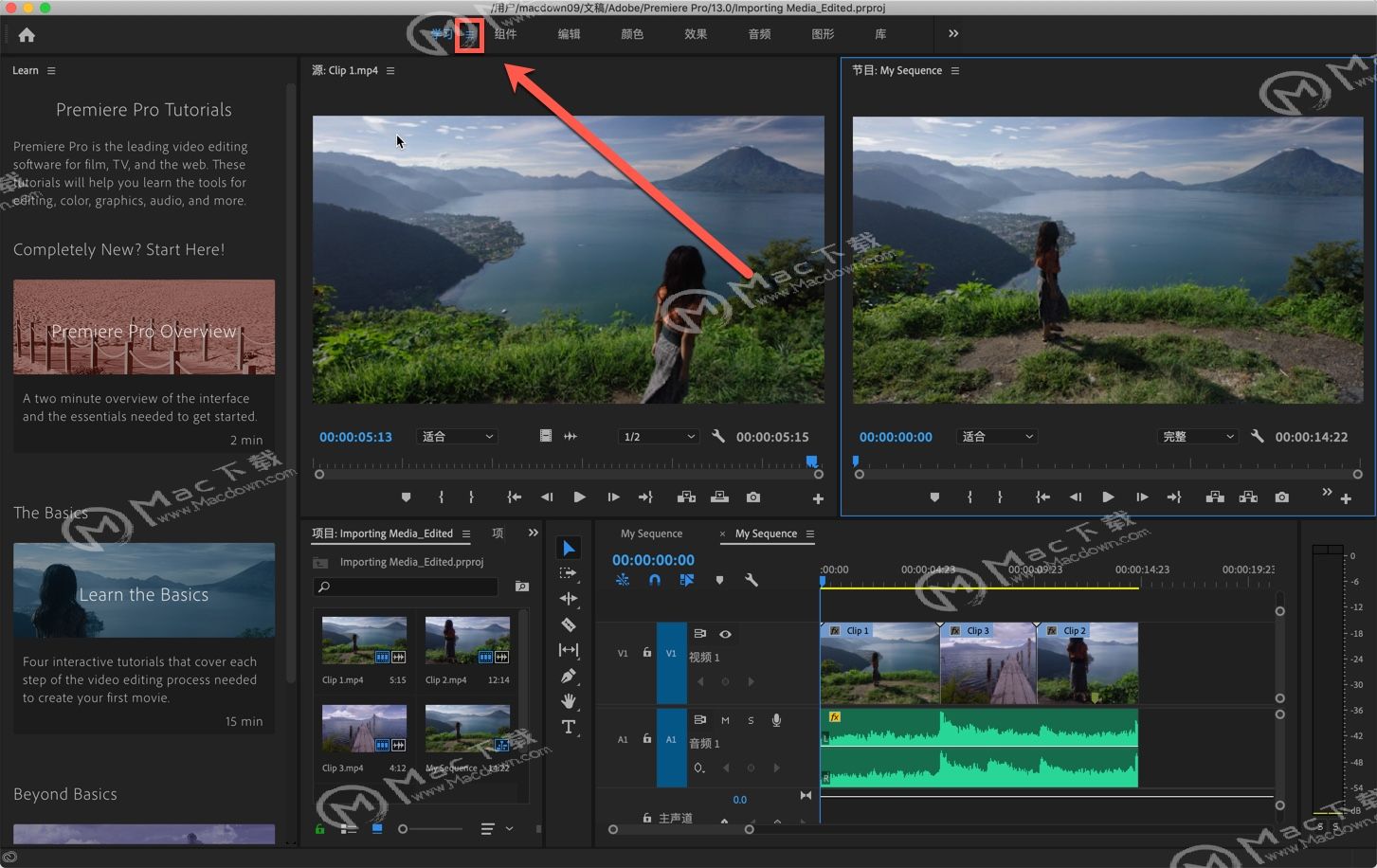Click Overwrite button in Source monitor
1377x868 pixels.
(720, 497)
